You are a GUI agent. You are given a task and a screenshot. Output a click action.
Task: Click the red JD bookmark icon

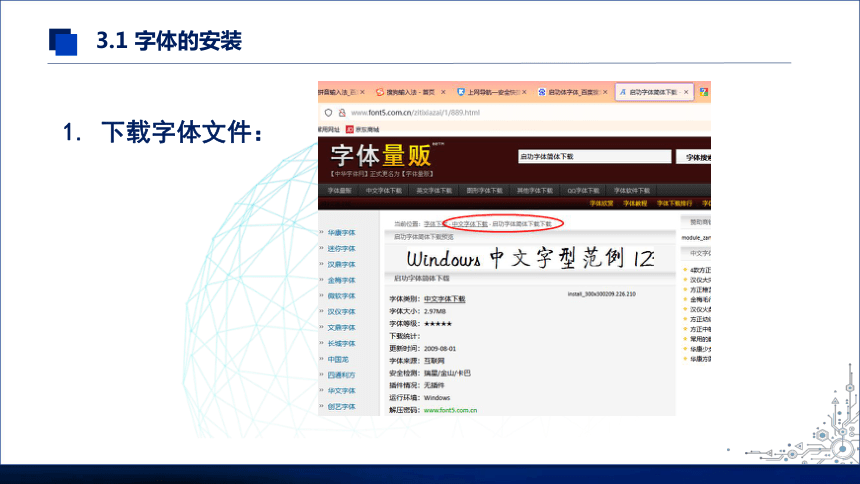pos(349,130)
